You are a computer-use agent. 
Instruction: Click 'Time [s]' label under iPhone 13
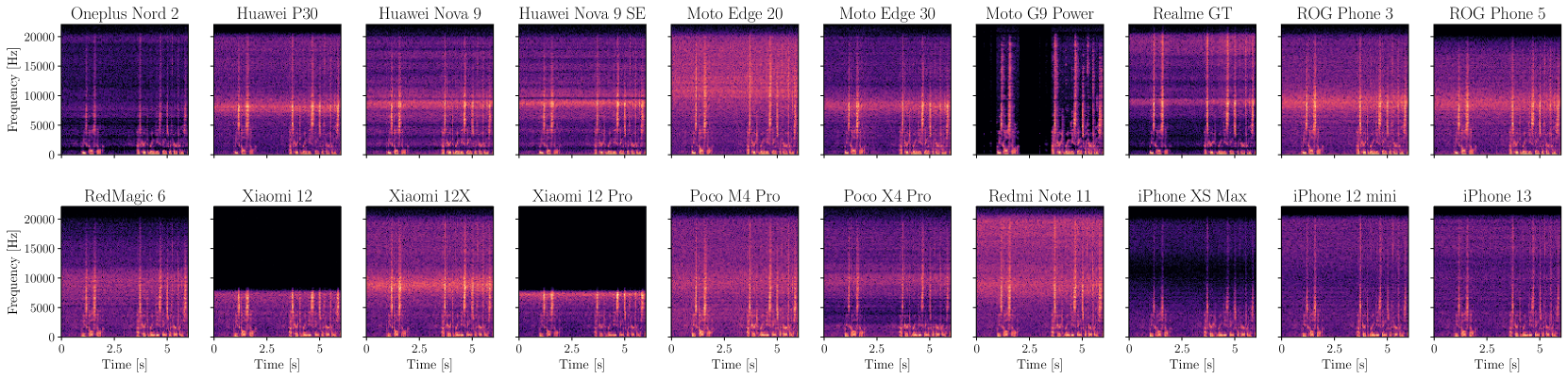pyautogui.click(x=1497, y=365)
